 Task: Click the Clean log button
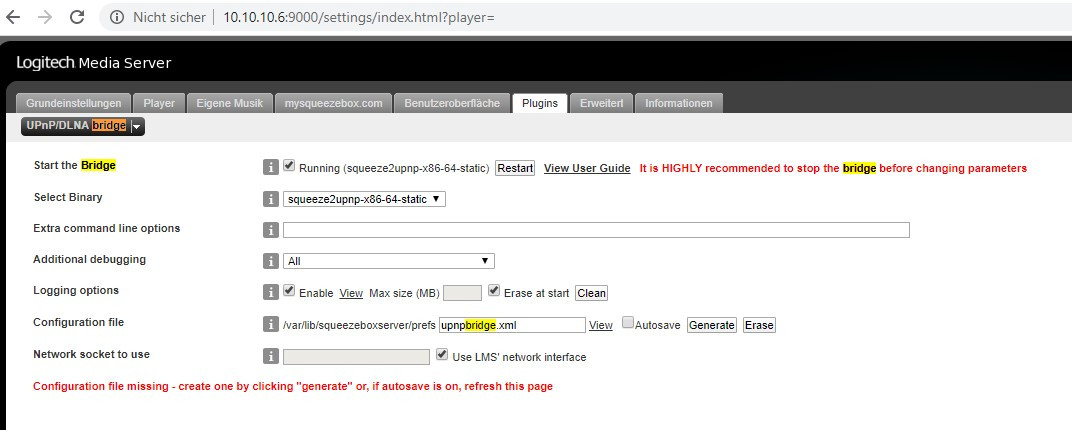(x=591, y=293)
